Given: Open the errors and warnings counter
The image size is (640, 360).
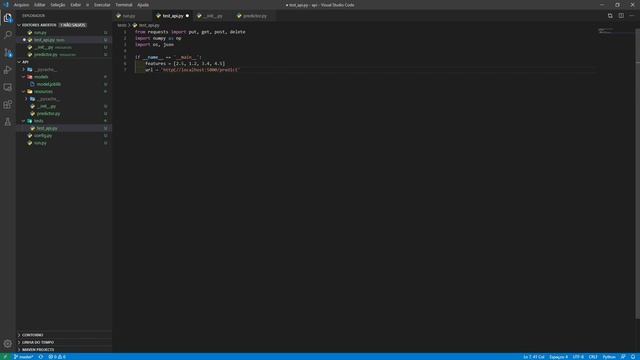Looking at the screenshot, I should 57,357.
